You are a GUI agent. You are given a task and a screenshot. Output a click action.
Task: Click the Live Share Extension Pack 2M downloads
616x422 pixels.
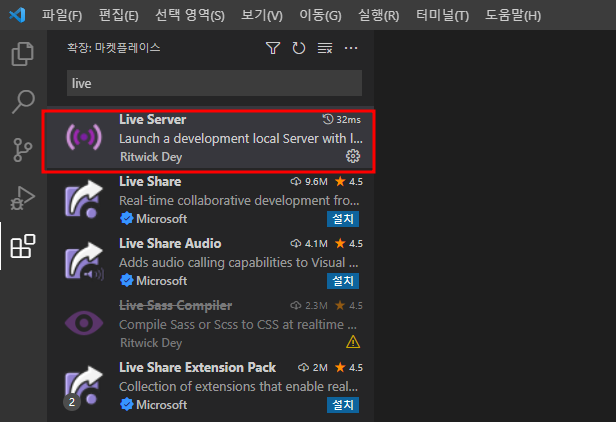[x=313, y=368]
